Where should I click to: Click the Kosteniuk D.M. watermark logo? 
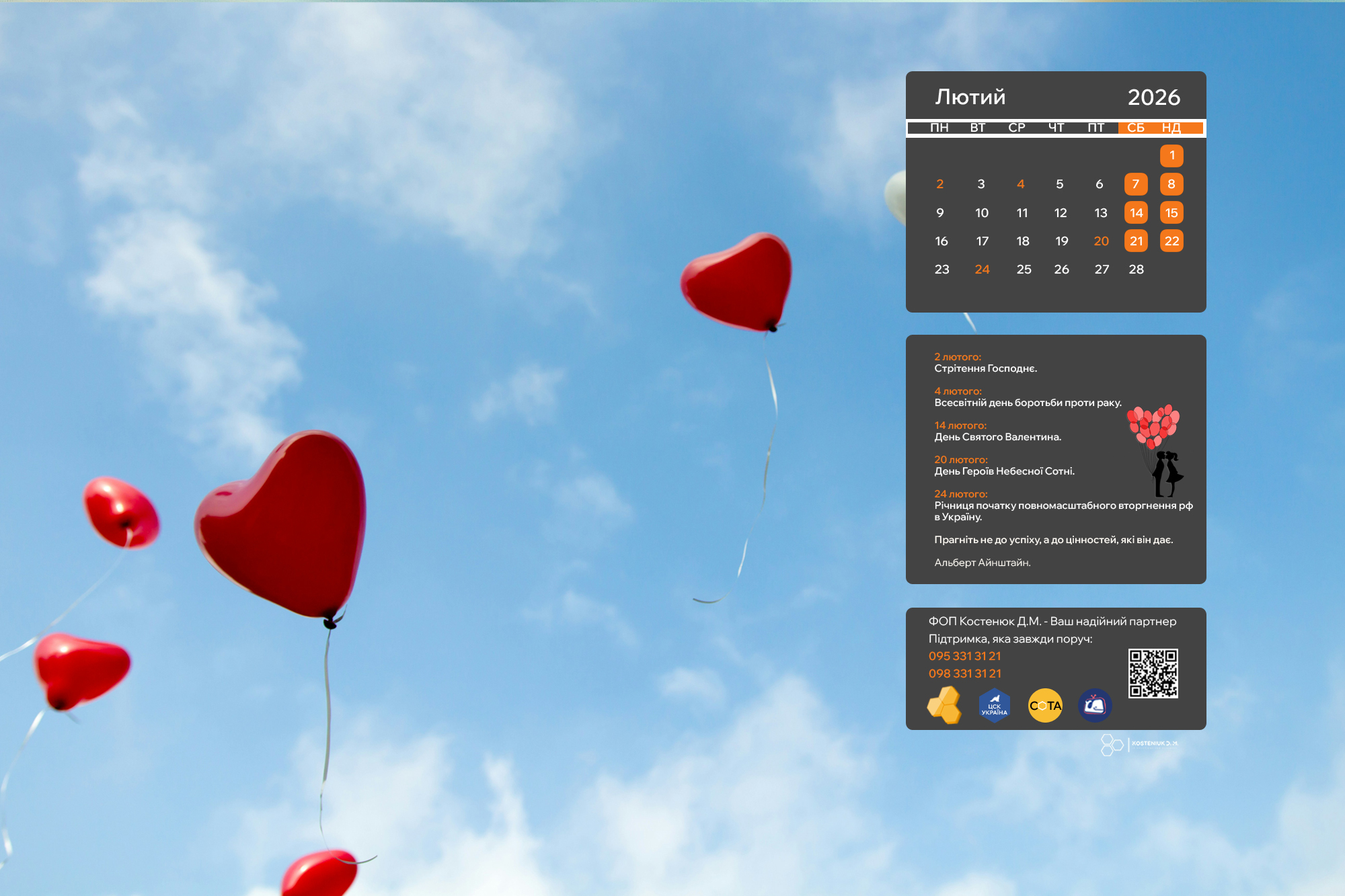[1139, 744]
